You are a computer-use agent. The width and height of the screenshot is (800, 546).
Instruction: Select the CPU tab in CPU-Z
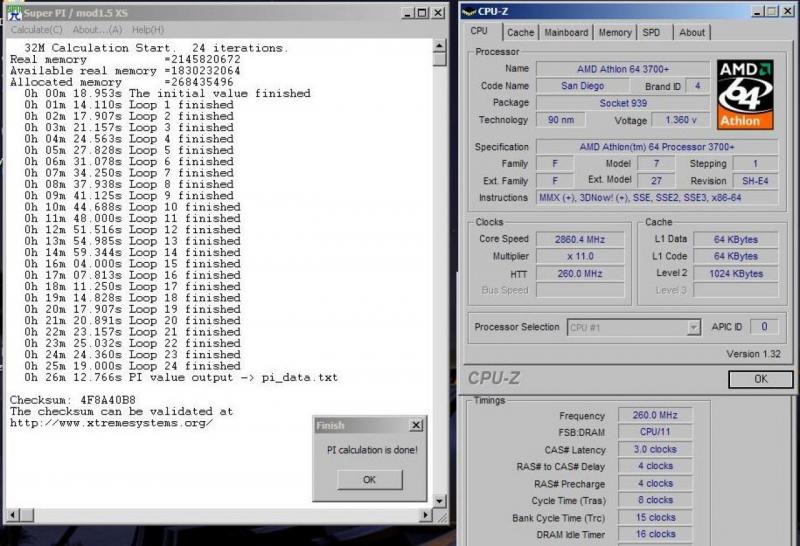click(x=479, y=31)
